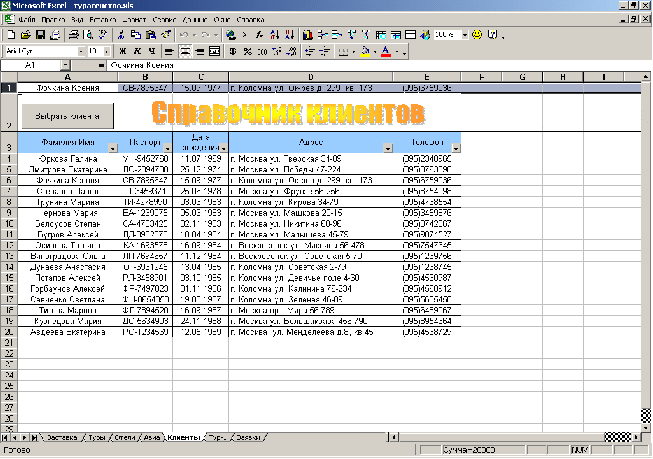
Task: Apply currency style format
Action: pos(233,51)
